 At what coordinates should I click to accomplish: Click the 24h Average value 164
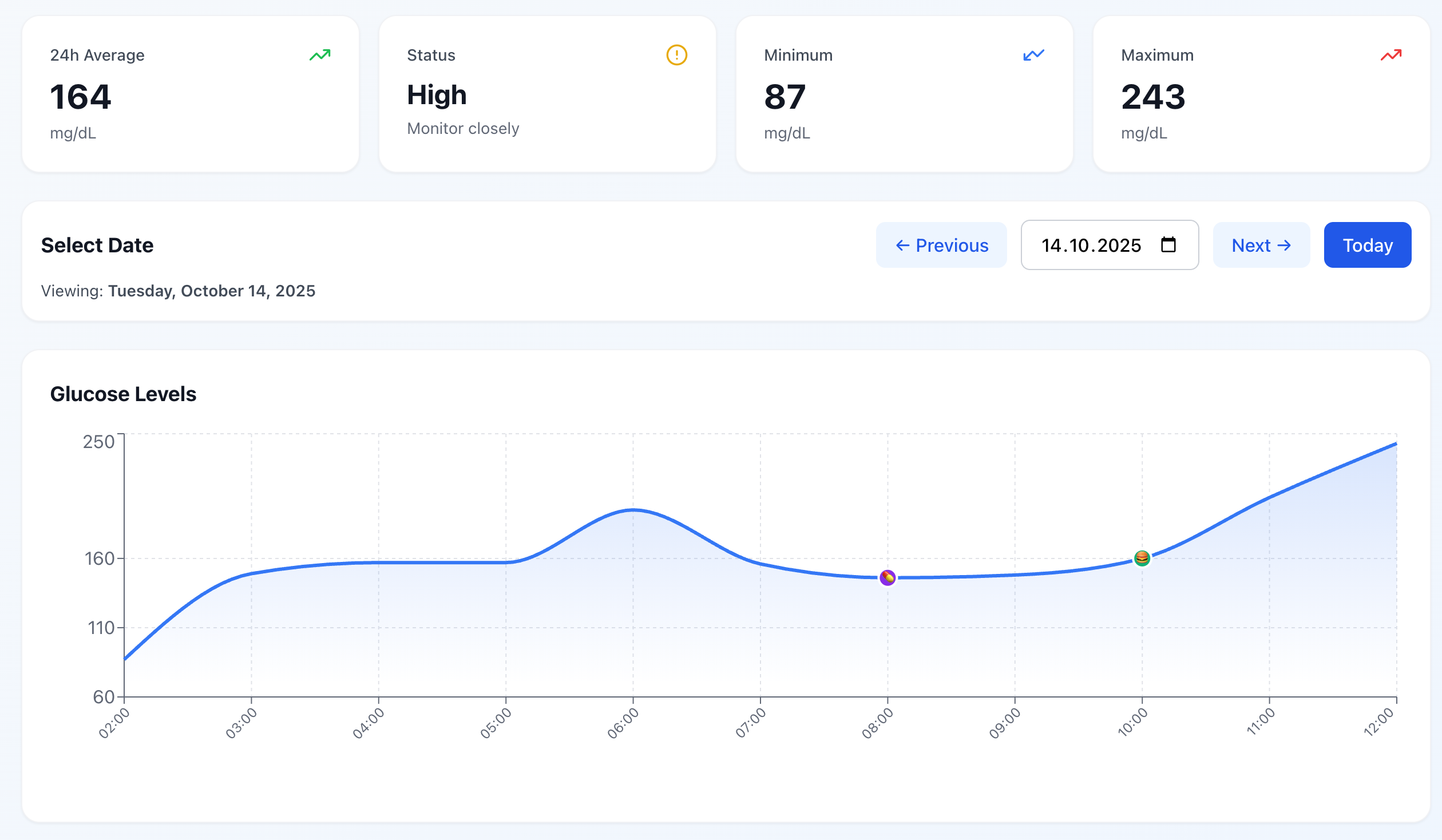pyautogui.click(x=81, y=97)
